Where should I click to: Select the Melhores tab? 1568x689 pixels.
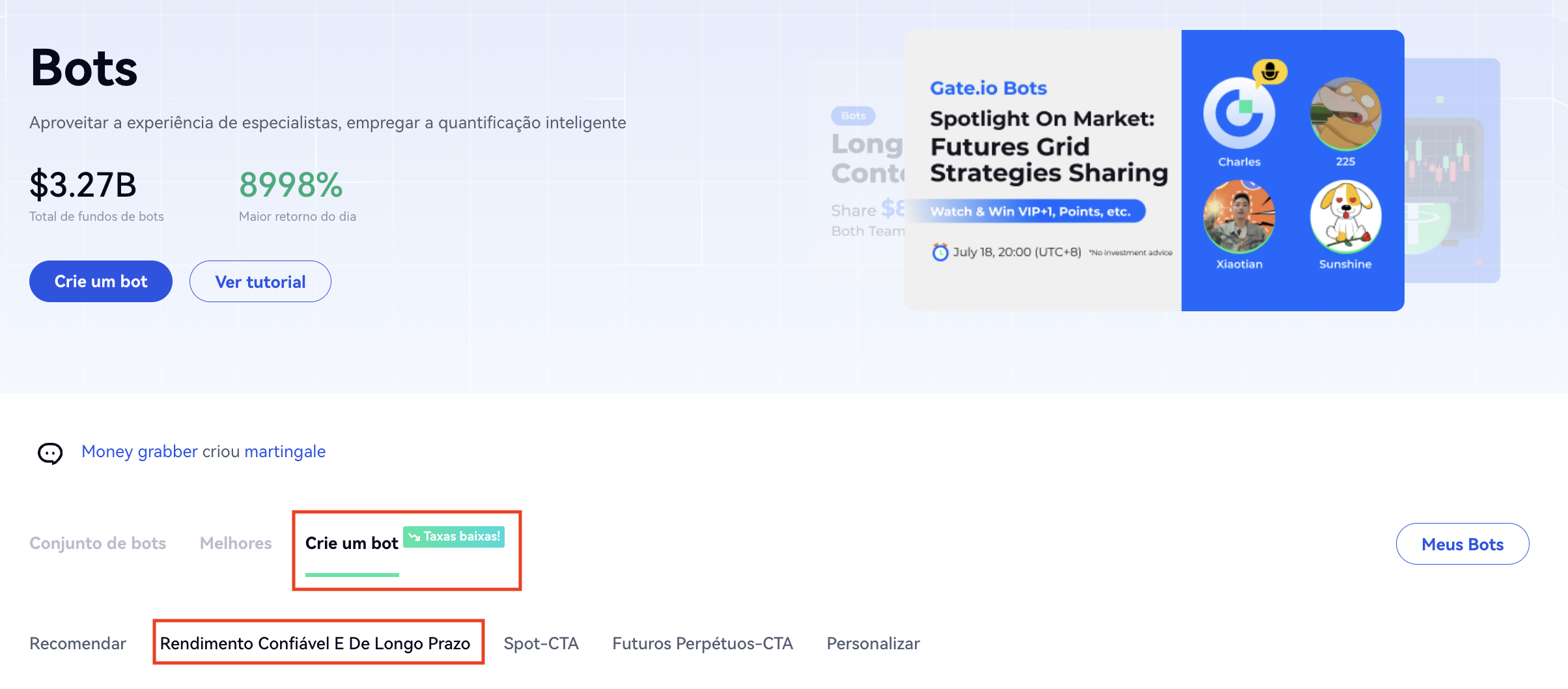[x=236, y=543]
